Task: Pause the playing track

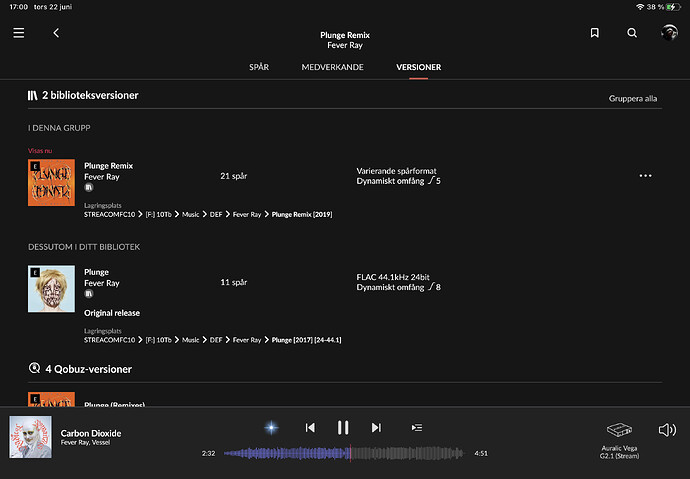Action: point(343,428)
